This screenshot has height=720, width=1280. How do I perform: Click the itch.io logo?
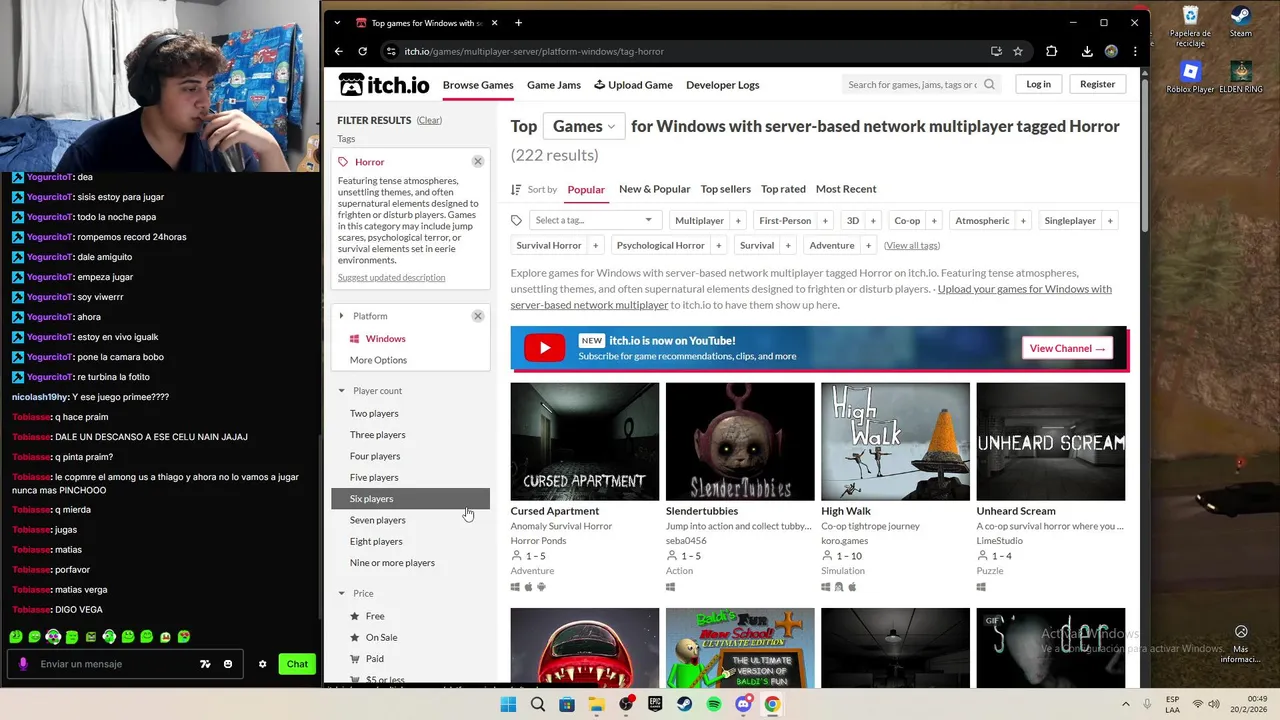coord(384,85)
